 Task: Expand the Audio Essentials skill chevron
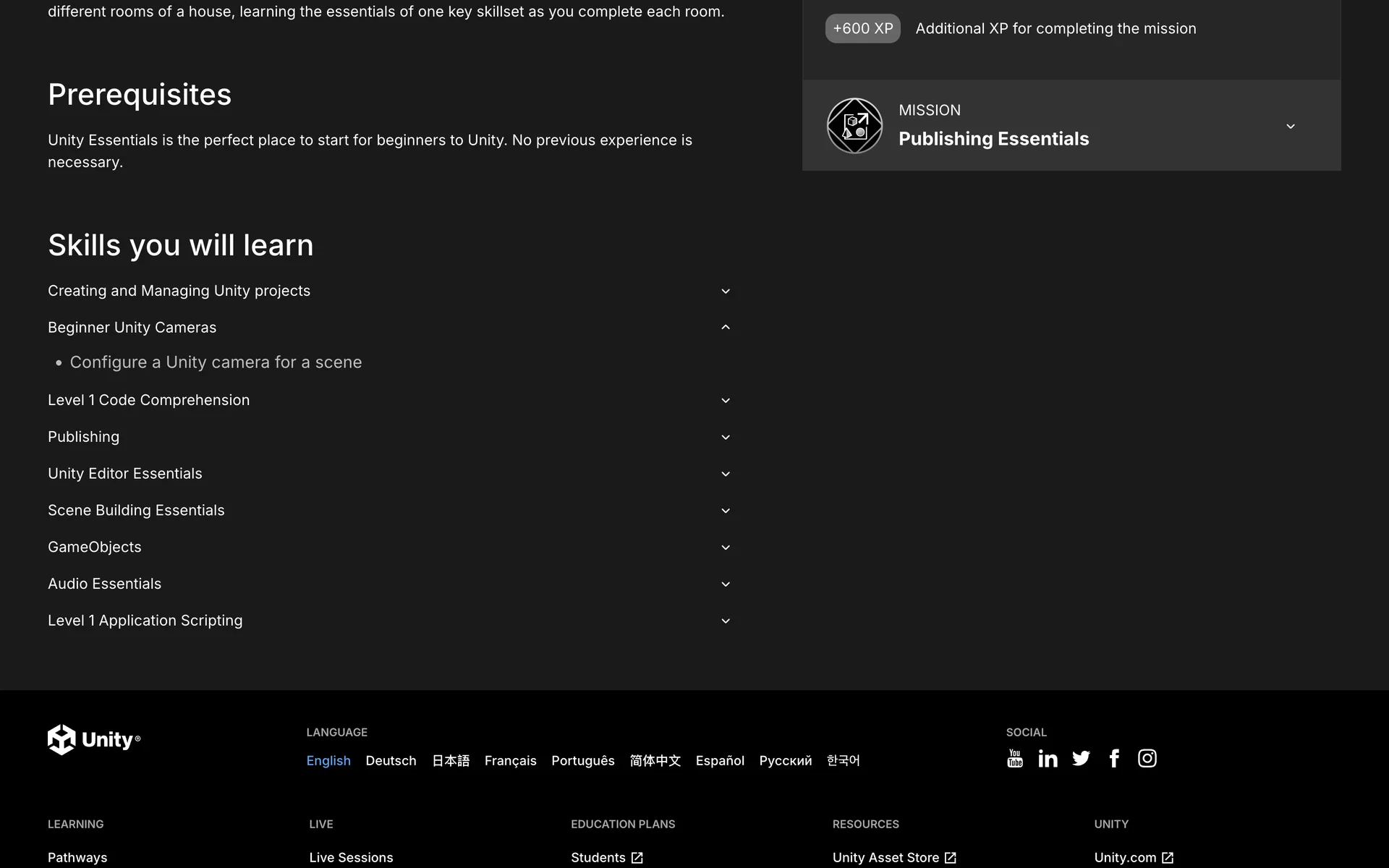(726, 584)
